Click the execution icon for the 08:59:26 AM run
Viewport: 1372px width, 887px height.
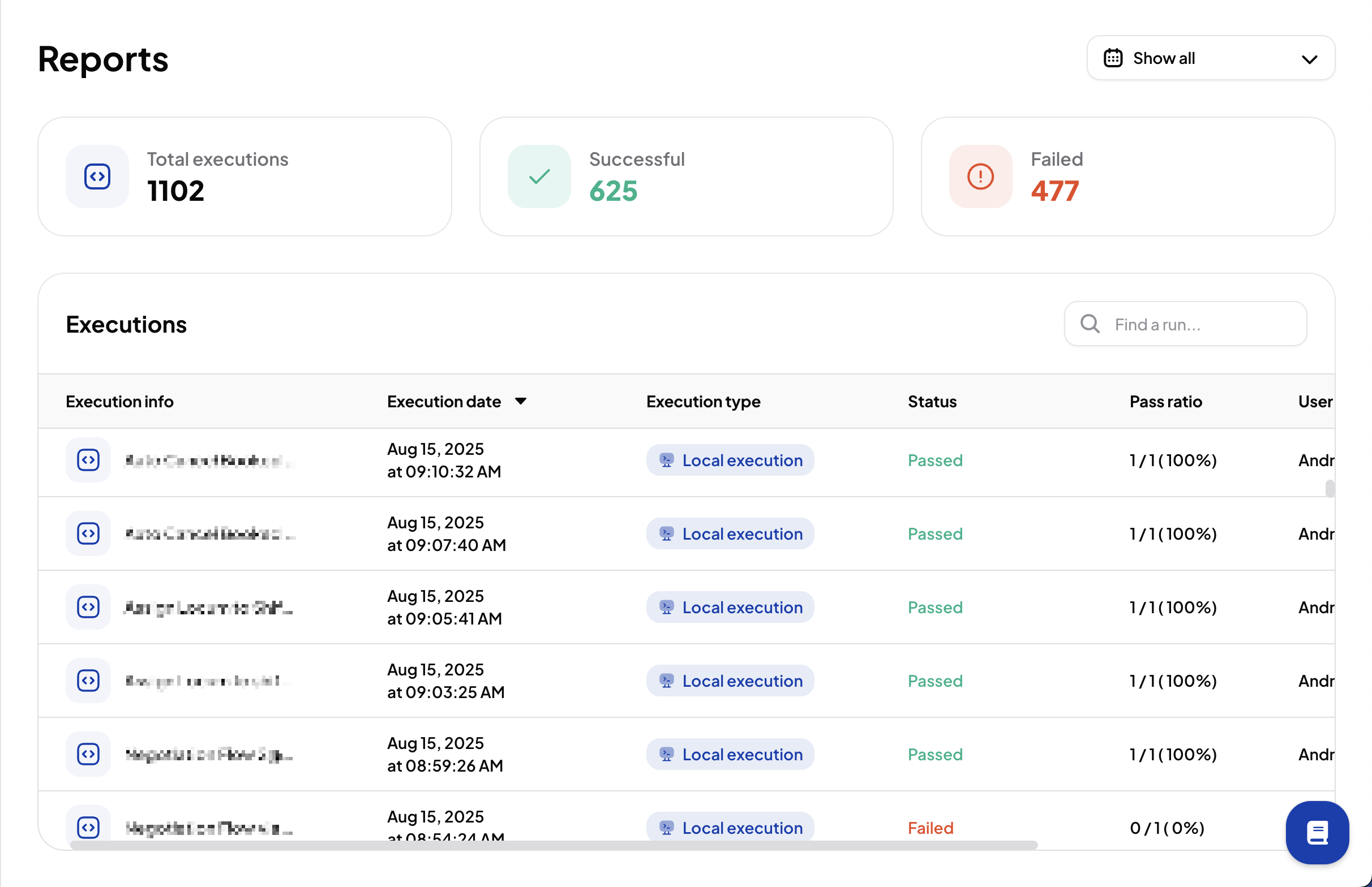88,754
